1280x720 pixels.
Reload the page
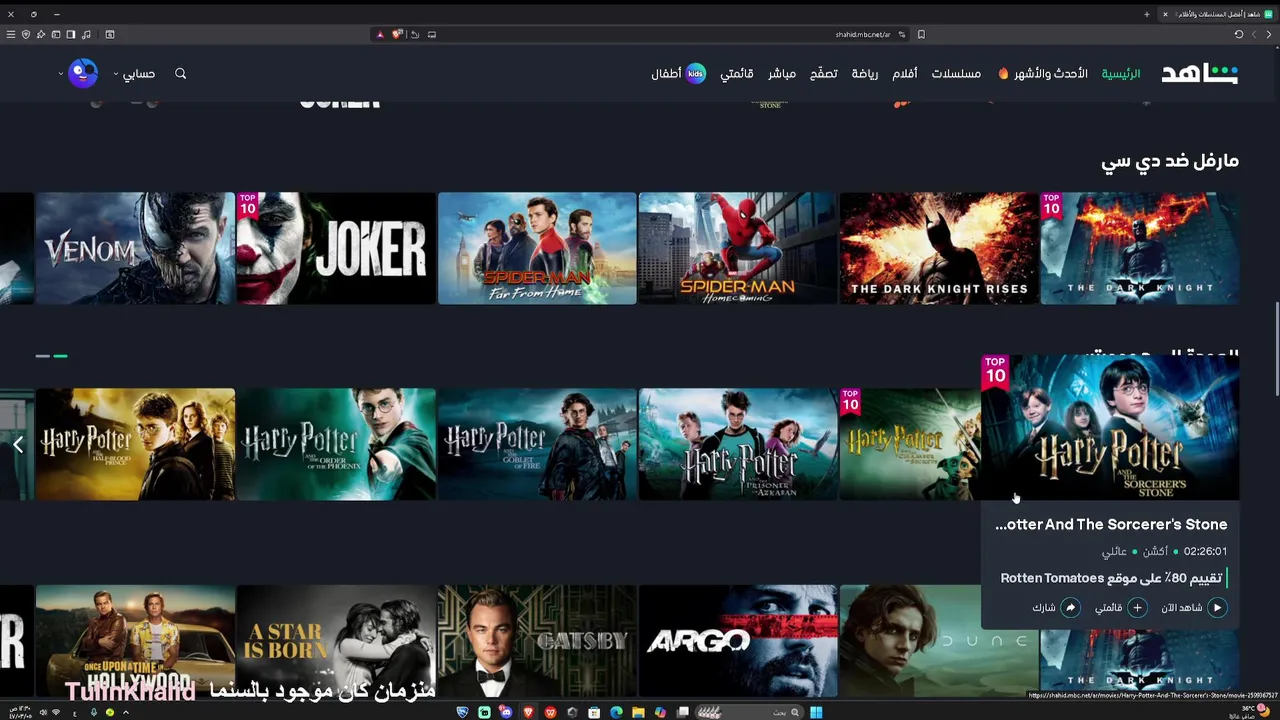(1239, 34)
